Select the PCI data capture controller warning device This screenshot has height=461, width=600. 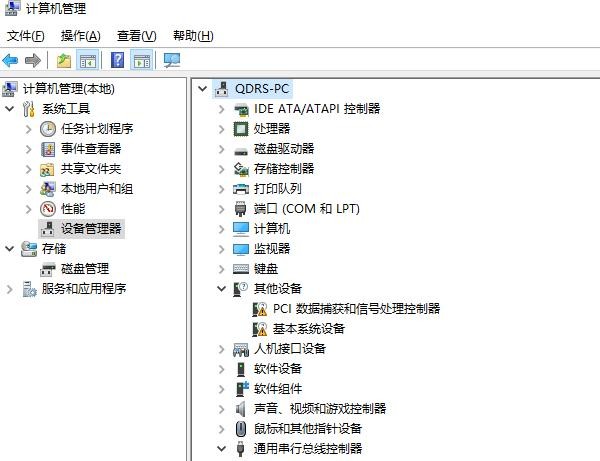356,308
